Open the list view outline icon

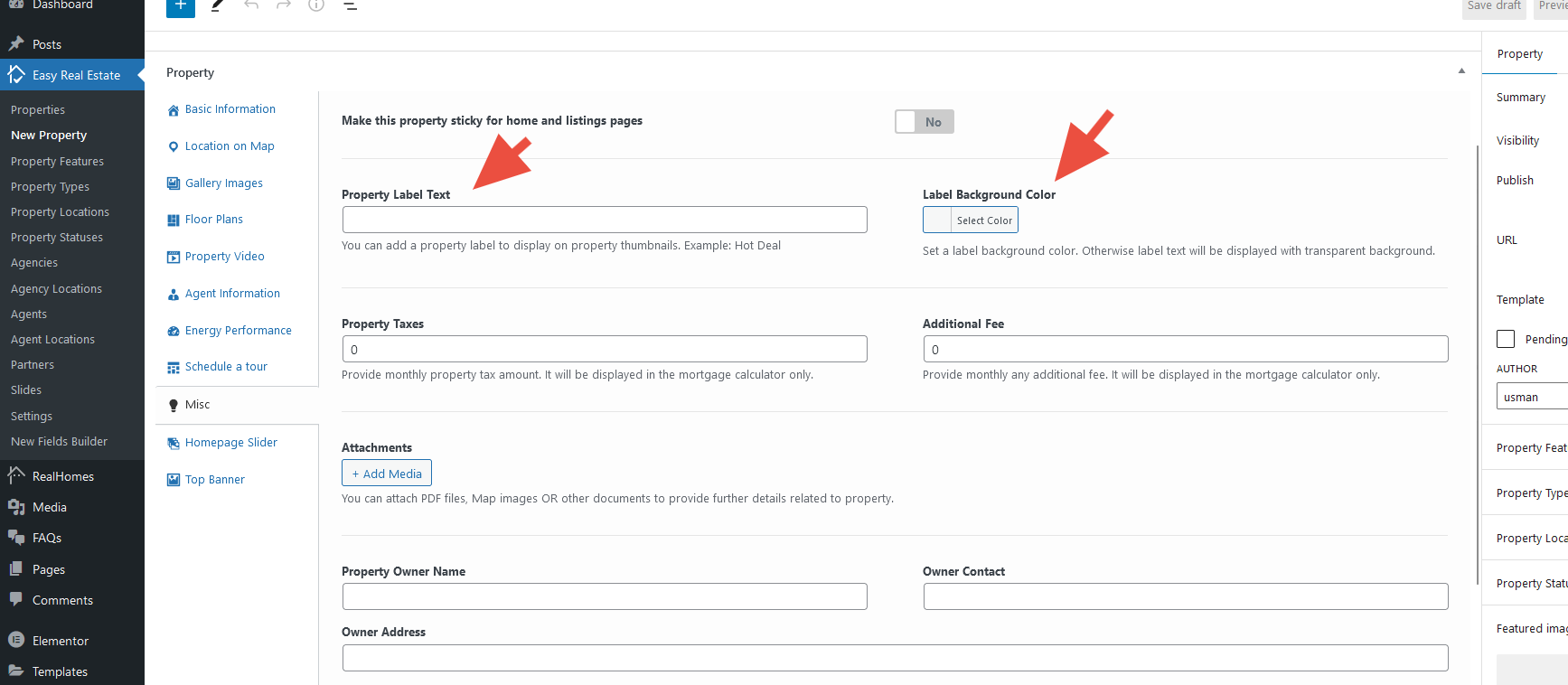[x=351, y=5]
